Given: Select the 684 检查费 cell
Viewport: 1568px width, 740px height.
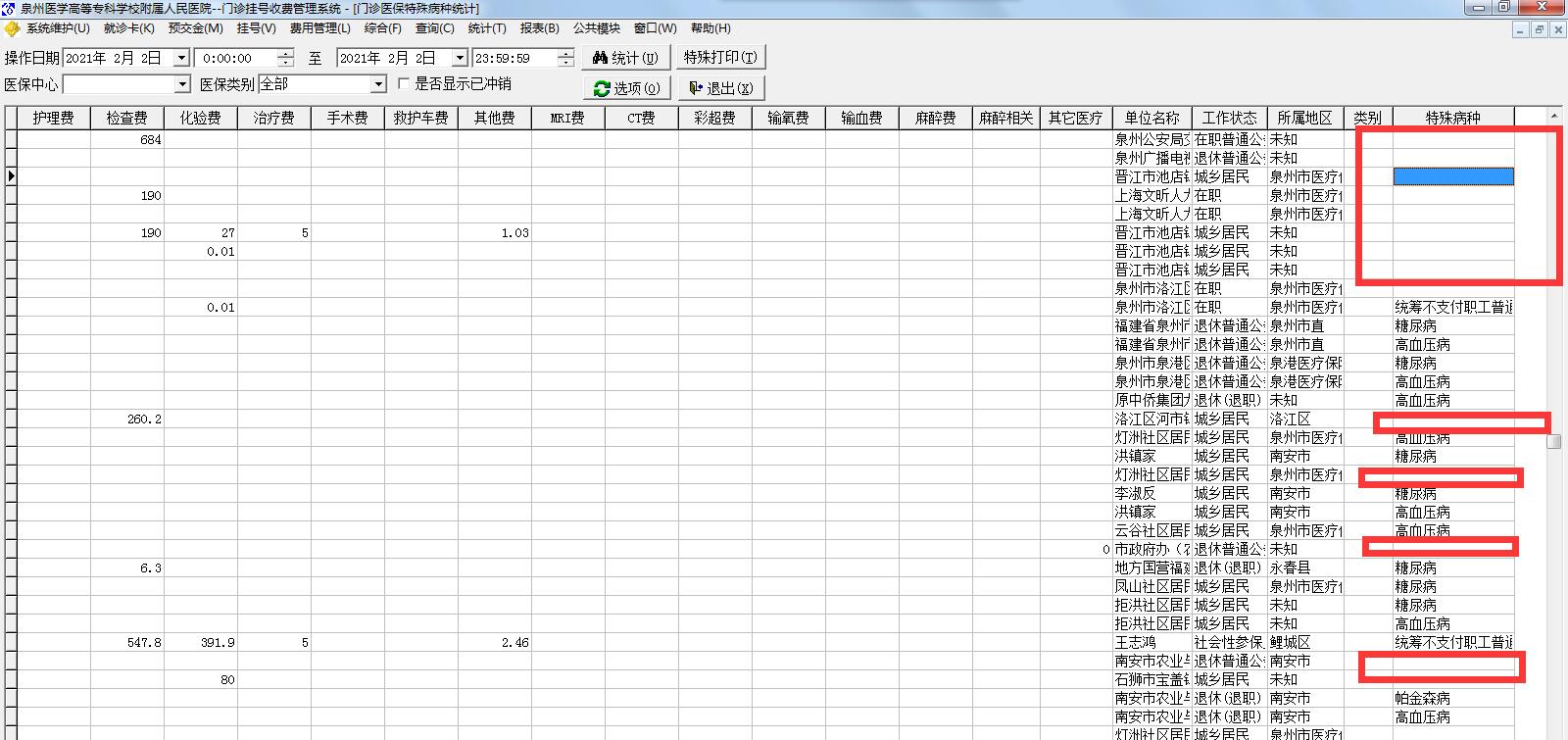Looking at the screenshot, I should (126, 139).
